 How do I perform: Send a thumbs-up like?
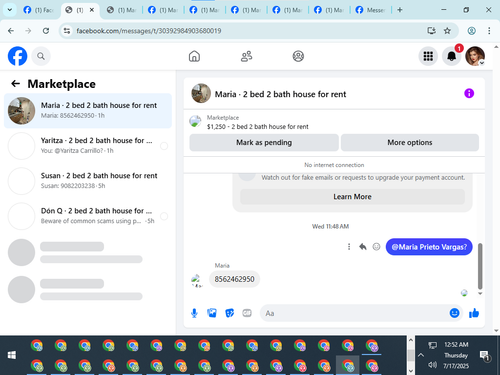(x=474, y=313)
